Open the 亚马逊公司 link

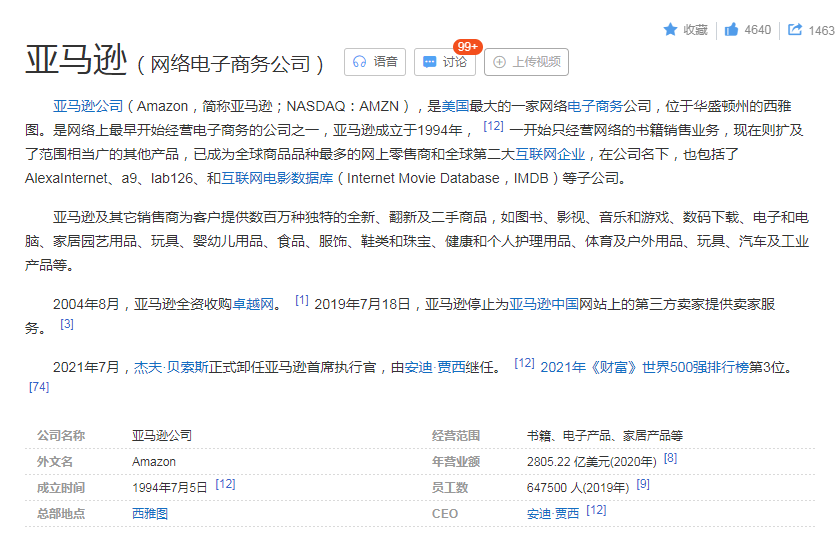click(x=88, y=106)
